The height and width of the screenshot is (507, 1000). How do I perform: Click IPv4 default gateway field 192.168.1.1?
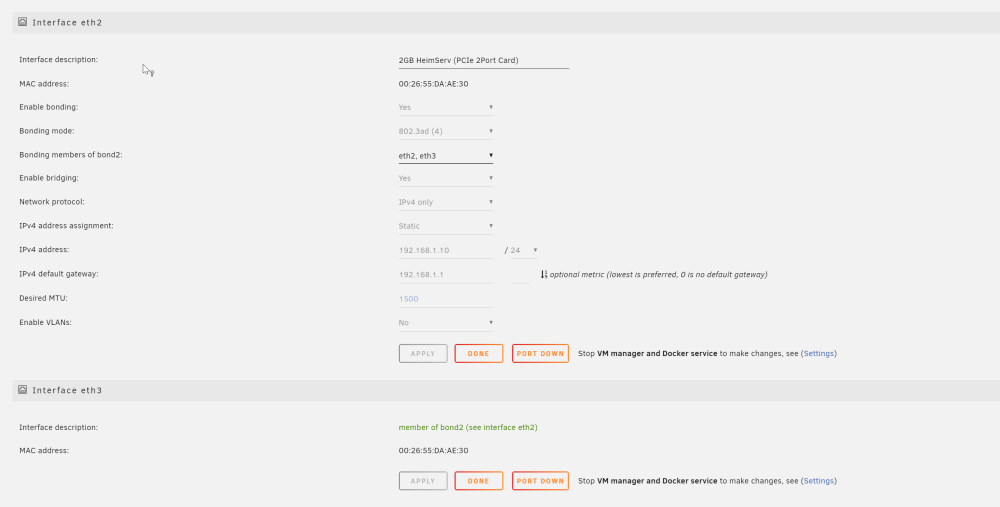click(x=446, y=274)
